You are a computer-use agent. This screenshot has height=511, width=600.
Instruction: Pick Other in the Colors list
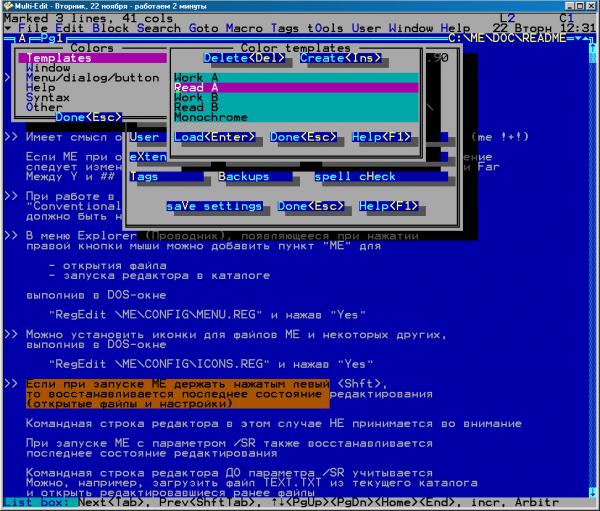point(44,107)
